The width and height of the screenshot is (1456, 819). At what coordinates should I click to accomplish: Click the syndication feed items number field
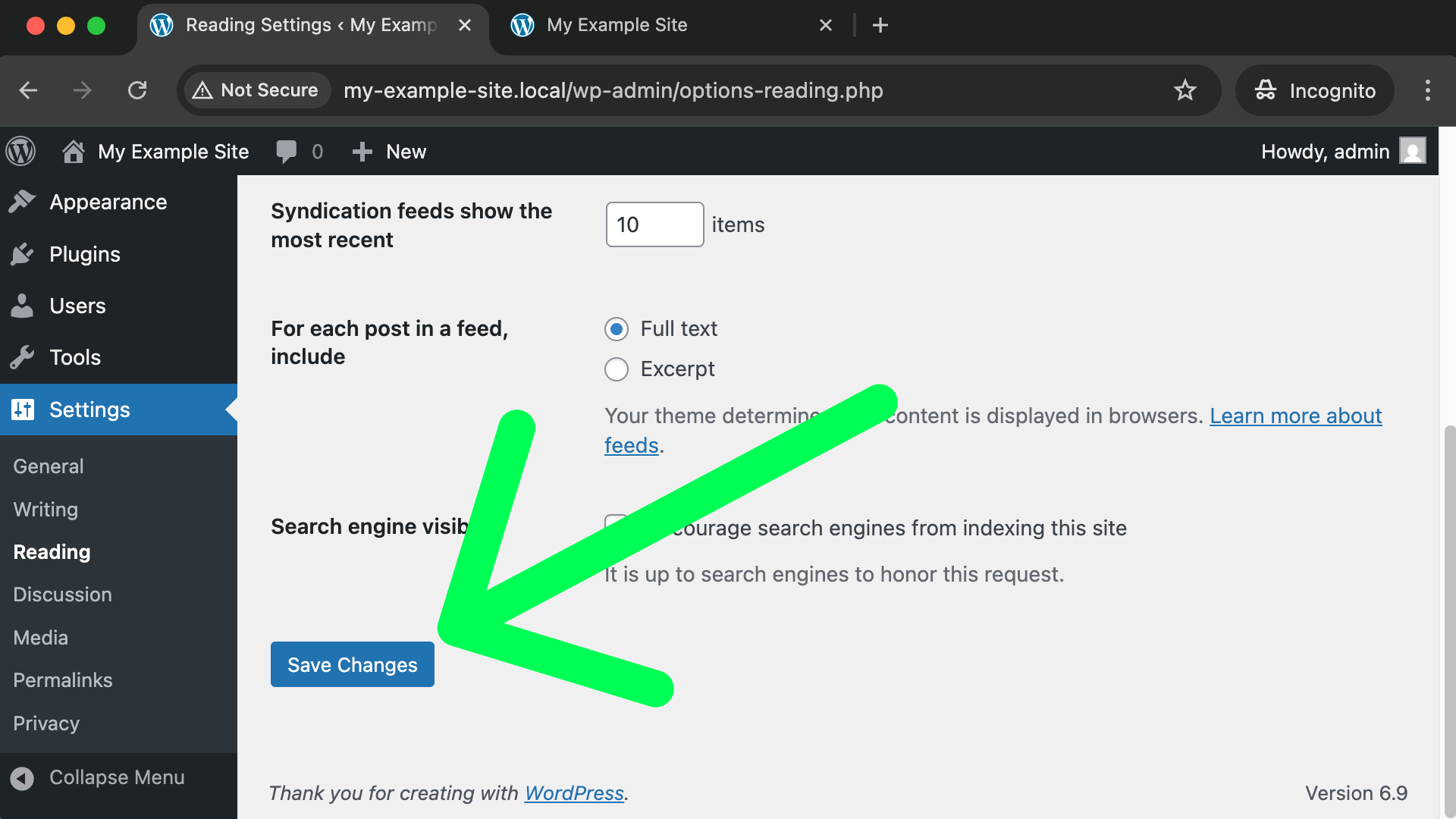[x=654, y=224]
